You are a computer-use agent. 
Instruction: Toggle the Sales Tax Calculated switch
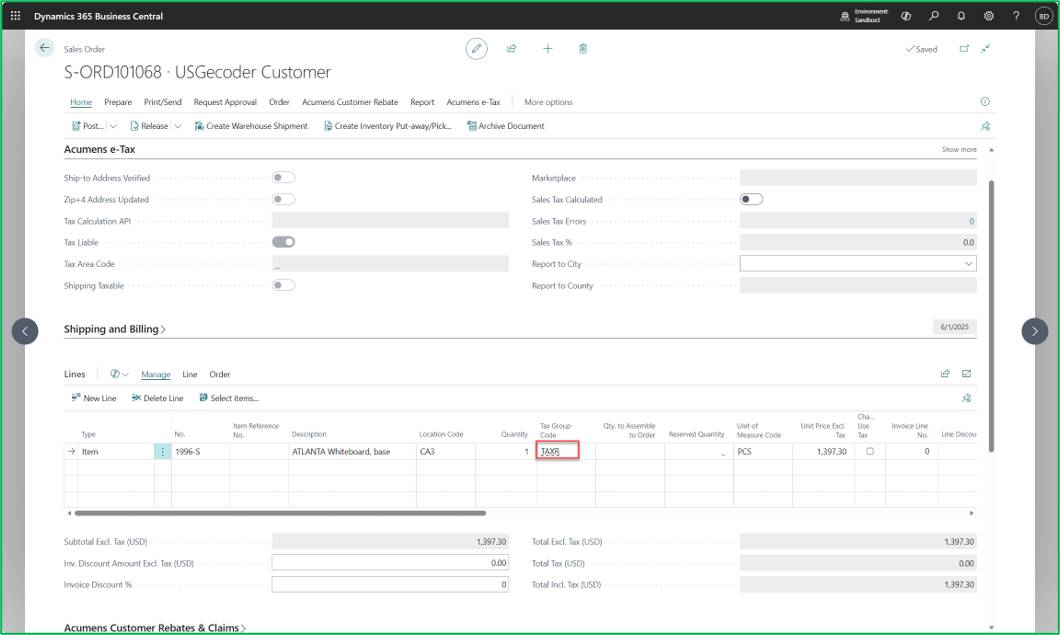point(751,199)
